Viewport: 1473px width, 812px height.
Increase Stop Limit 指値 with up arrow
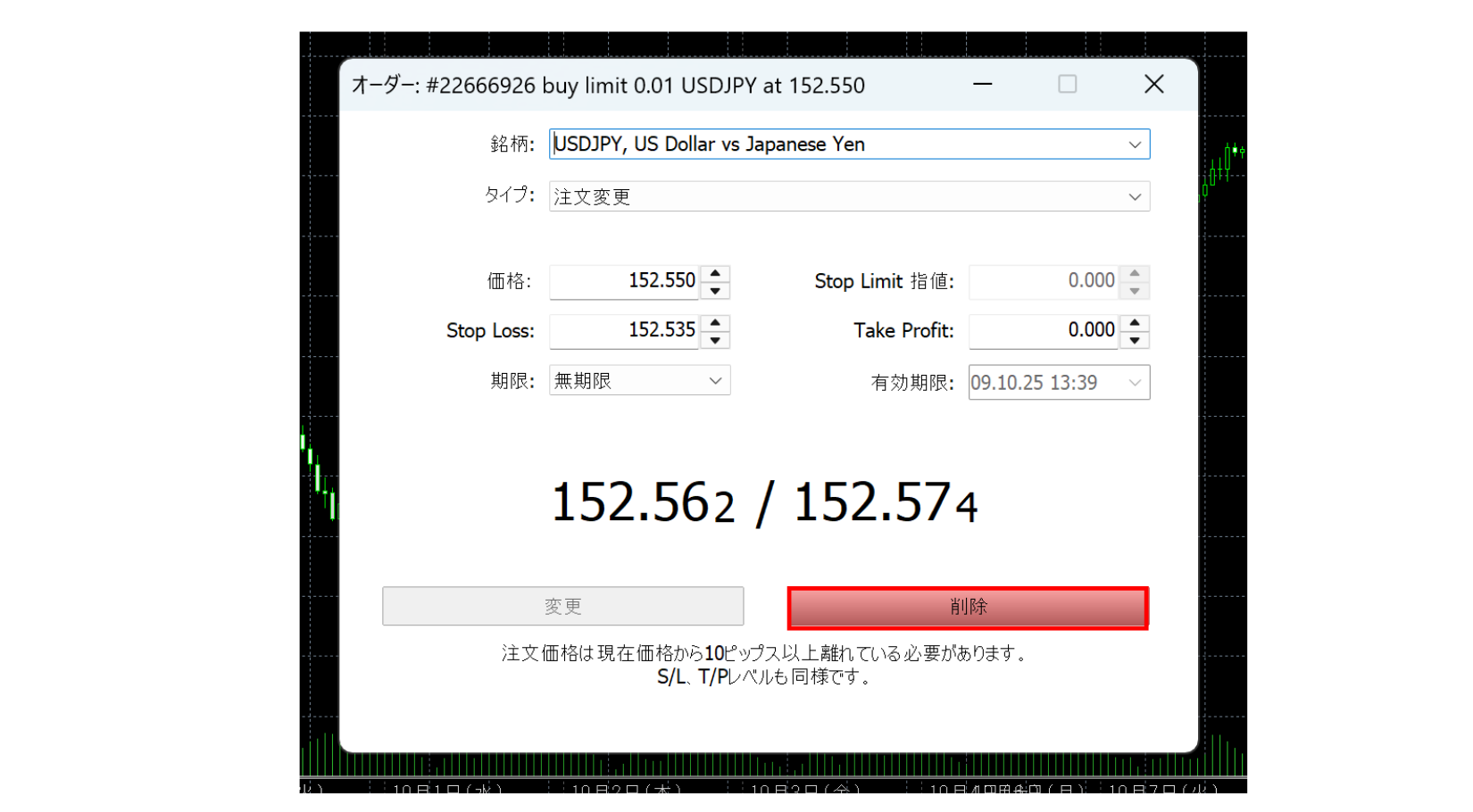pyautogui.click(x=1134, y=274)
